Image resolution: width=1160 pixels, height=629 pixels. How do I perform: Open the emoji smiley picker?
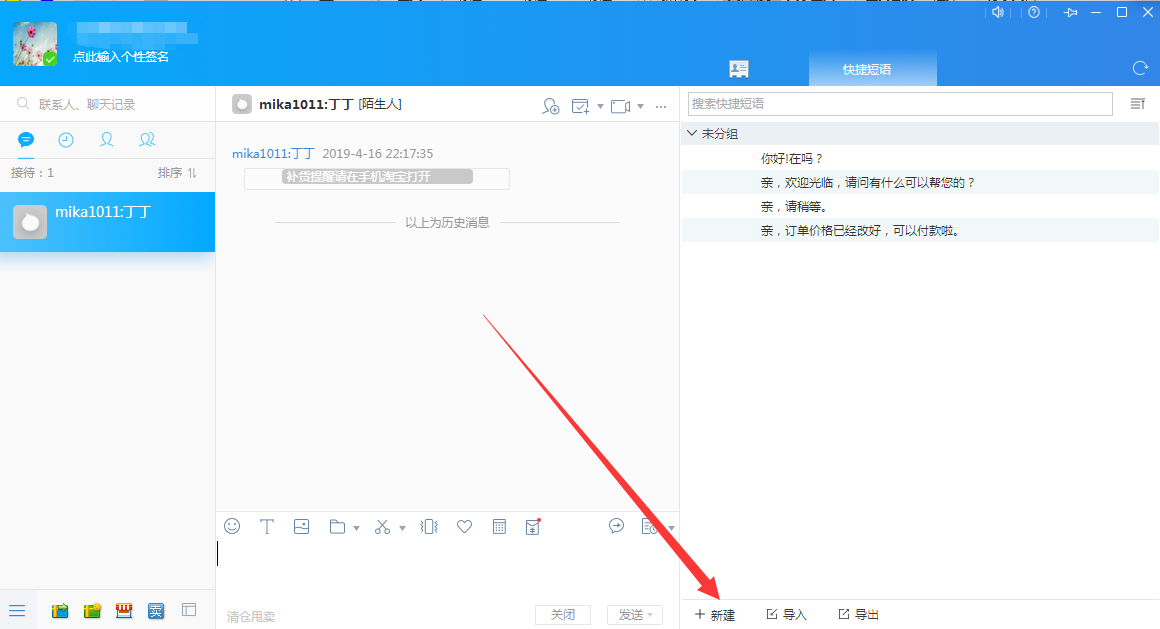tap(232, 526)
